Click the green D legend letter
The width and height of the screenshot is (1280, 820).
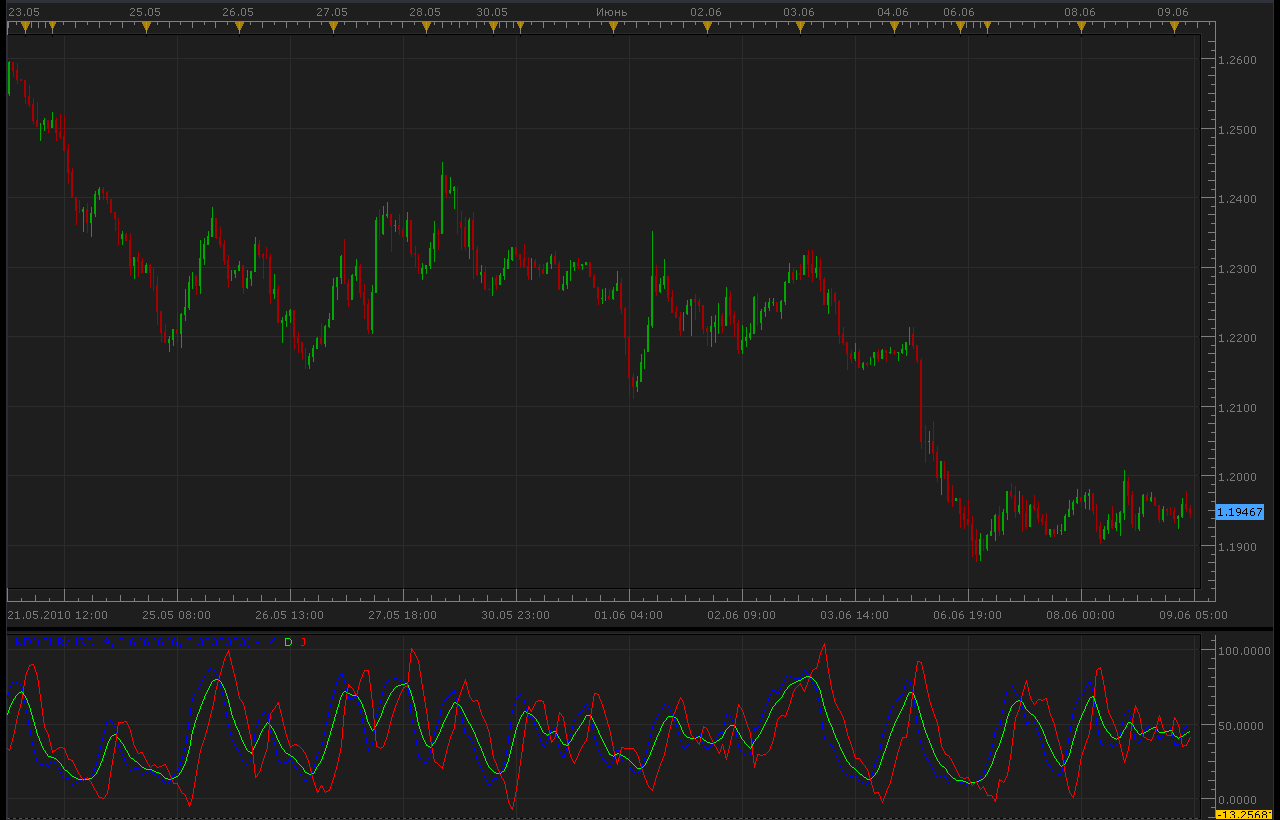[x=288, y=642]
